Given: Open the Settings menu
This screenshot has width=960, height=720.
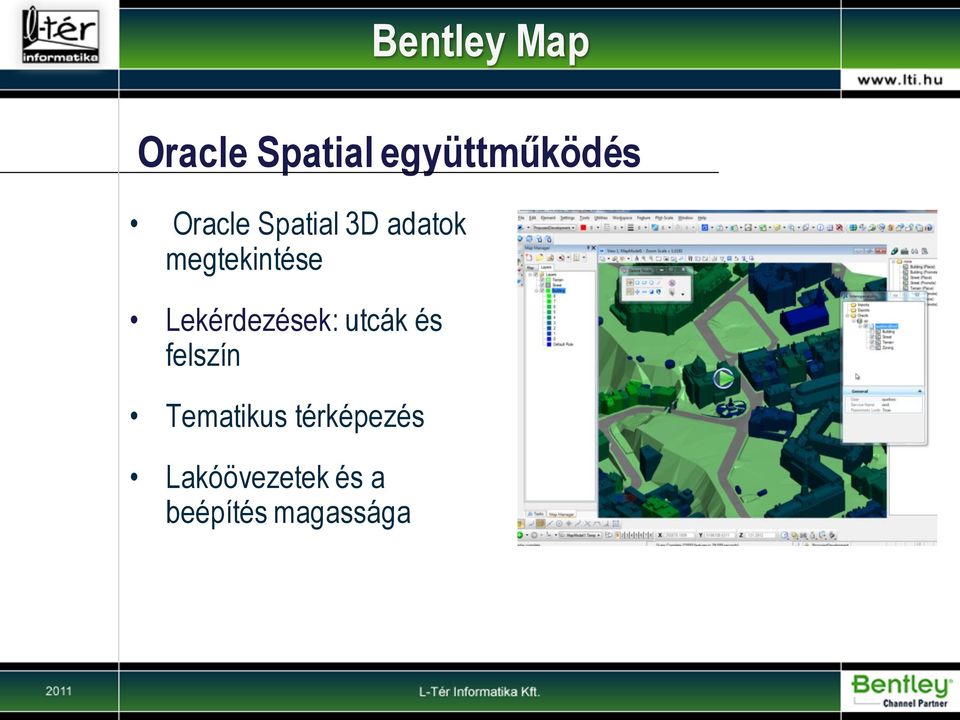Looking at the screenshot, I should coord(568,218).
